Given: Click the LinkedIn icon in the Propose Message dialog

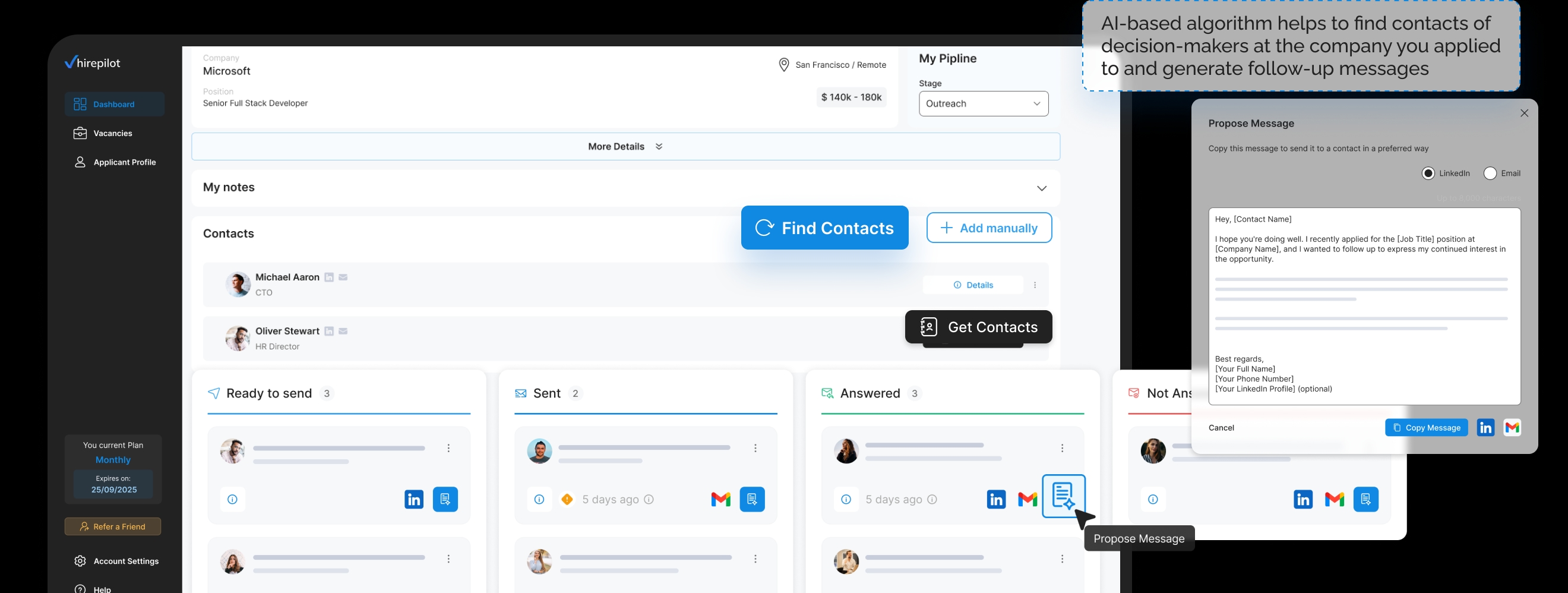Looking at the screenshot, I should pos(1485,427).
